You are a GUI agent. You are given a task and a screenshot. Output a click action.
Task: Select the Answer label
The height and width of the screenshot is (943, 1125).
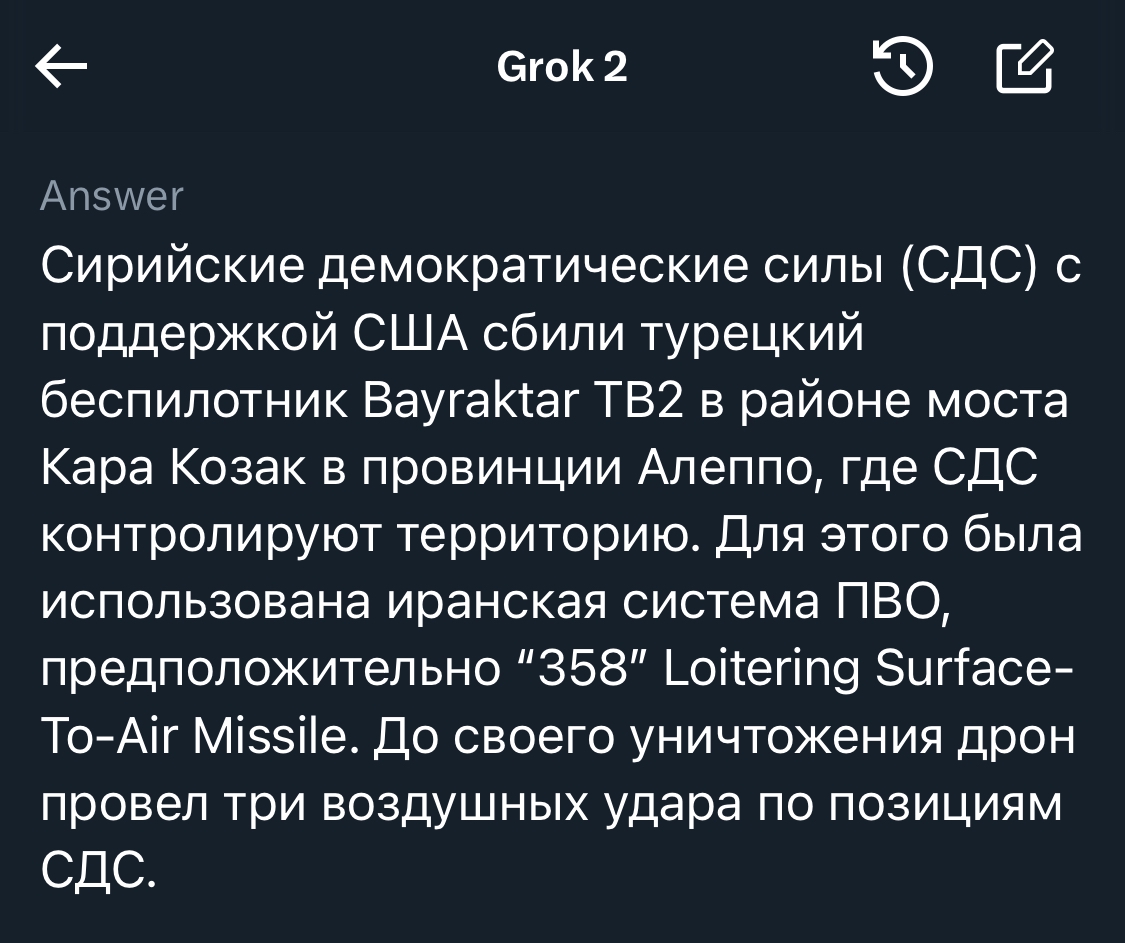(112, 196)
